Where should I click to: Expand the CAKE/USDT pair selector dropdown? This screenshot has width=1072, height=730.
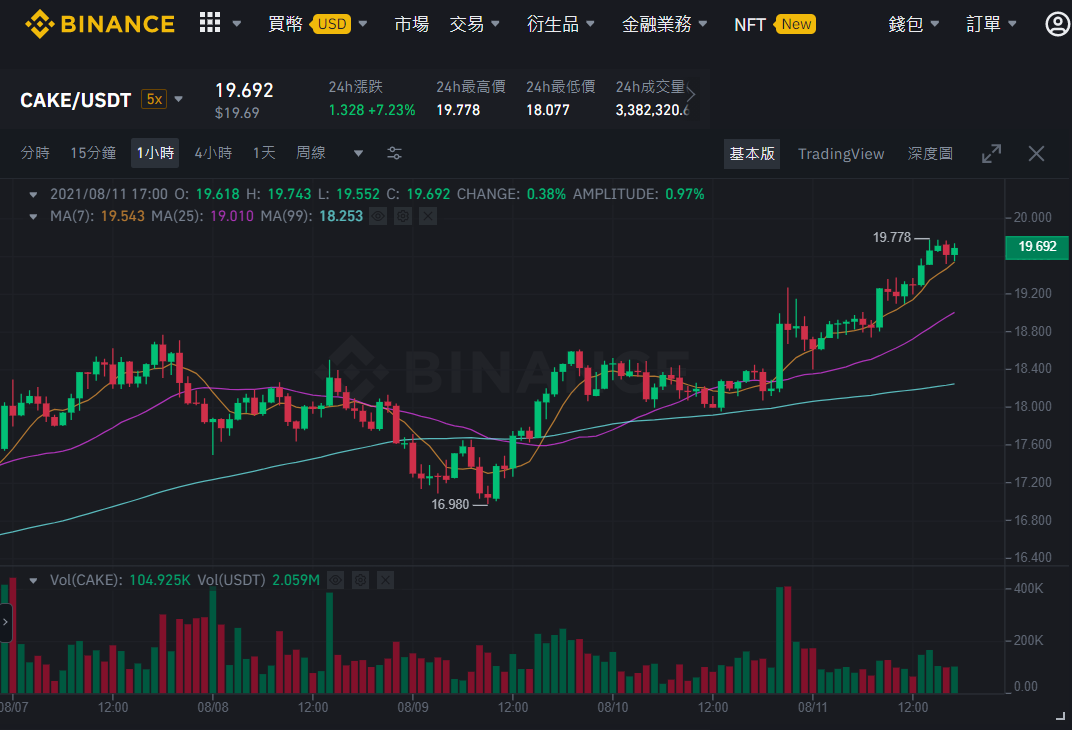[x=178, y=99]
